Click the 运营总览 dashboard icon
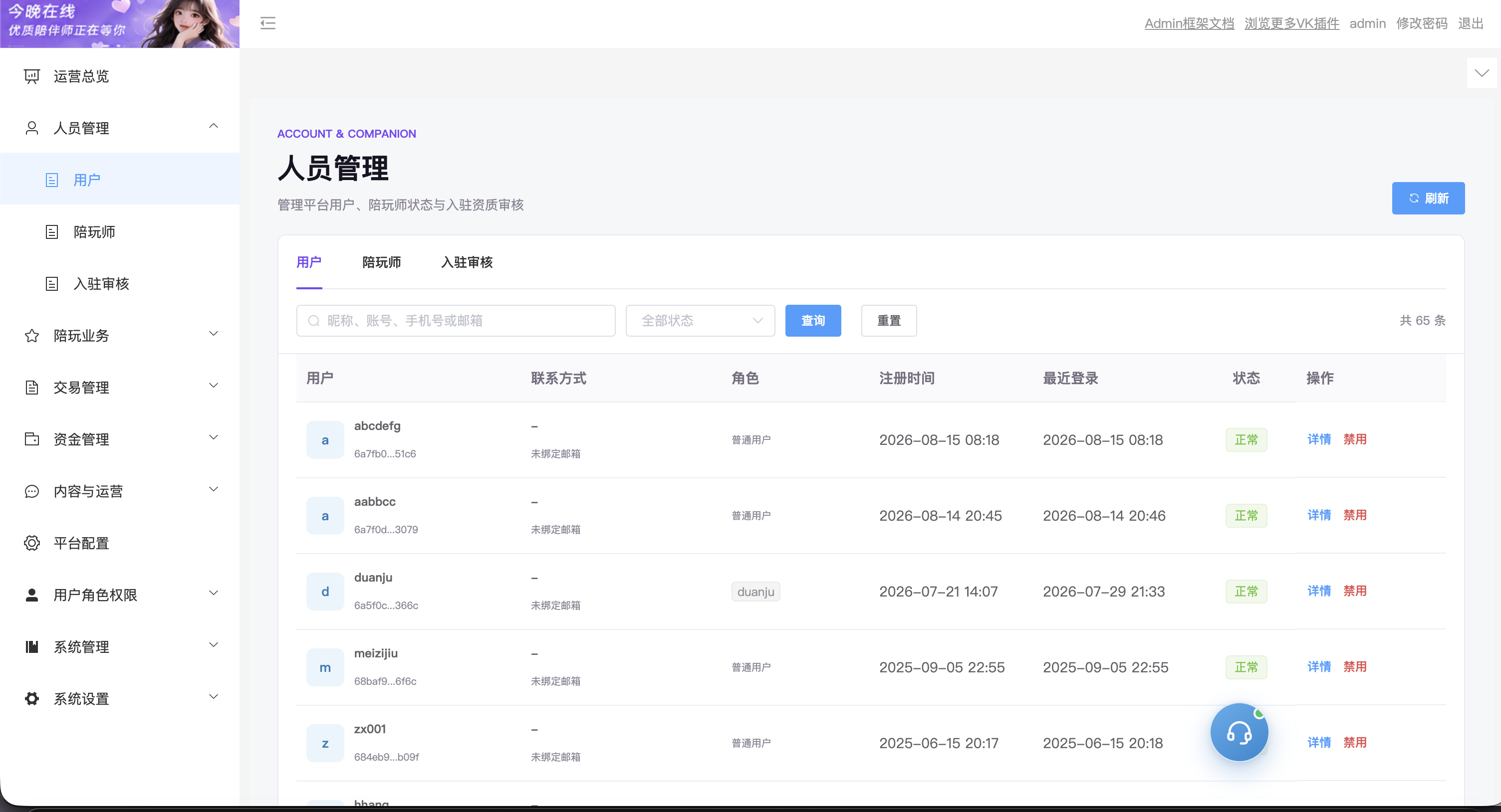The width and height of the screenshot is (1501, 812). (x=32, y=76)
